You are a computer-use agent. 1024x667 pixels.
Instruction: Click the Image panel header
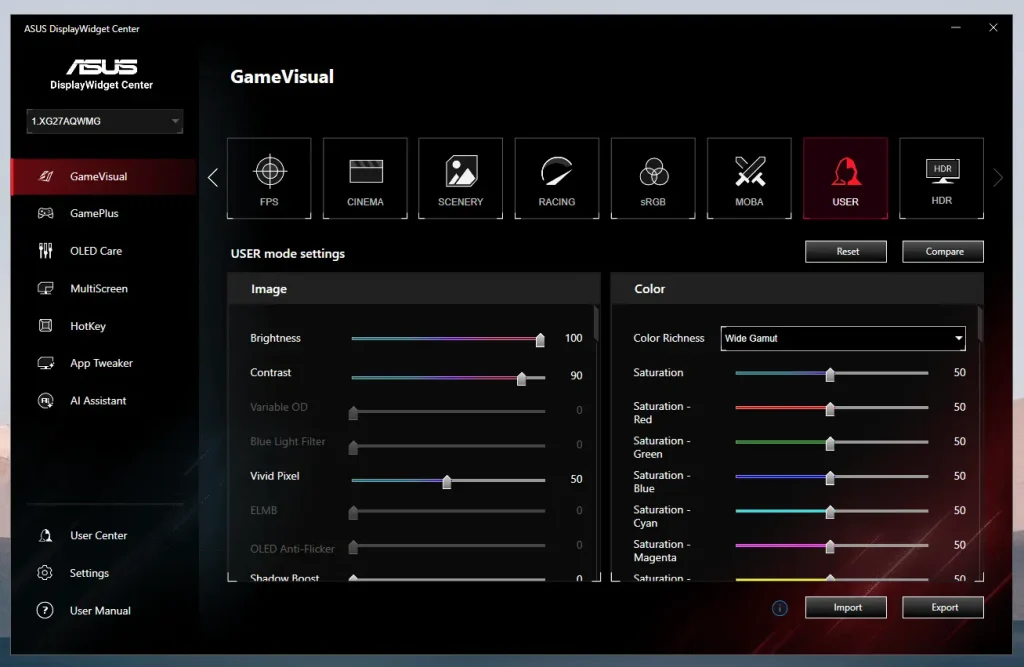click(x=413, y=289)
